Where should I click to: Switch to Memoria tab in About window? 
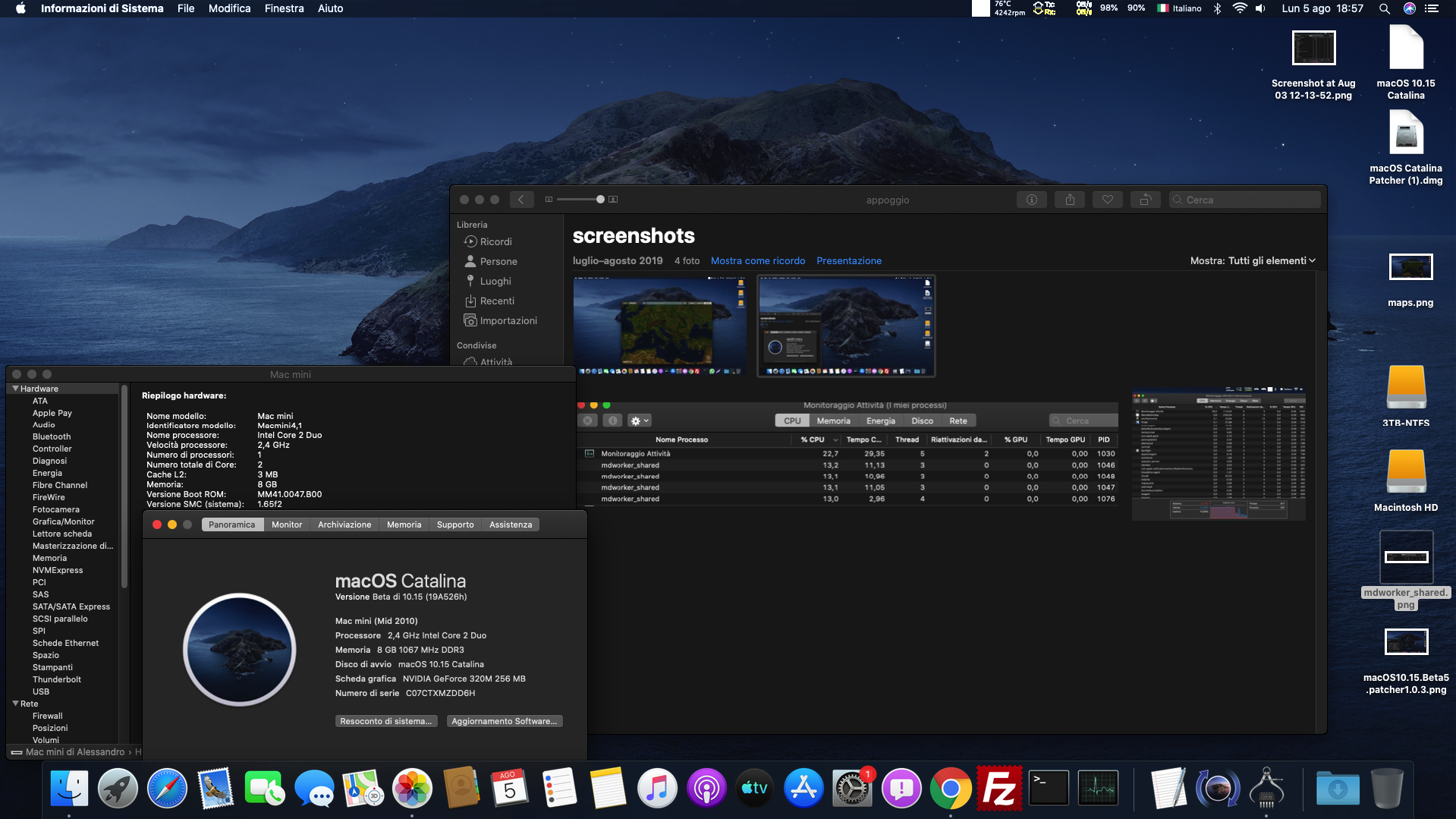click(404, 524)
